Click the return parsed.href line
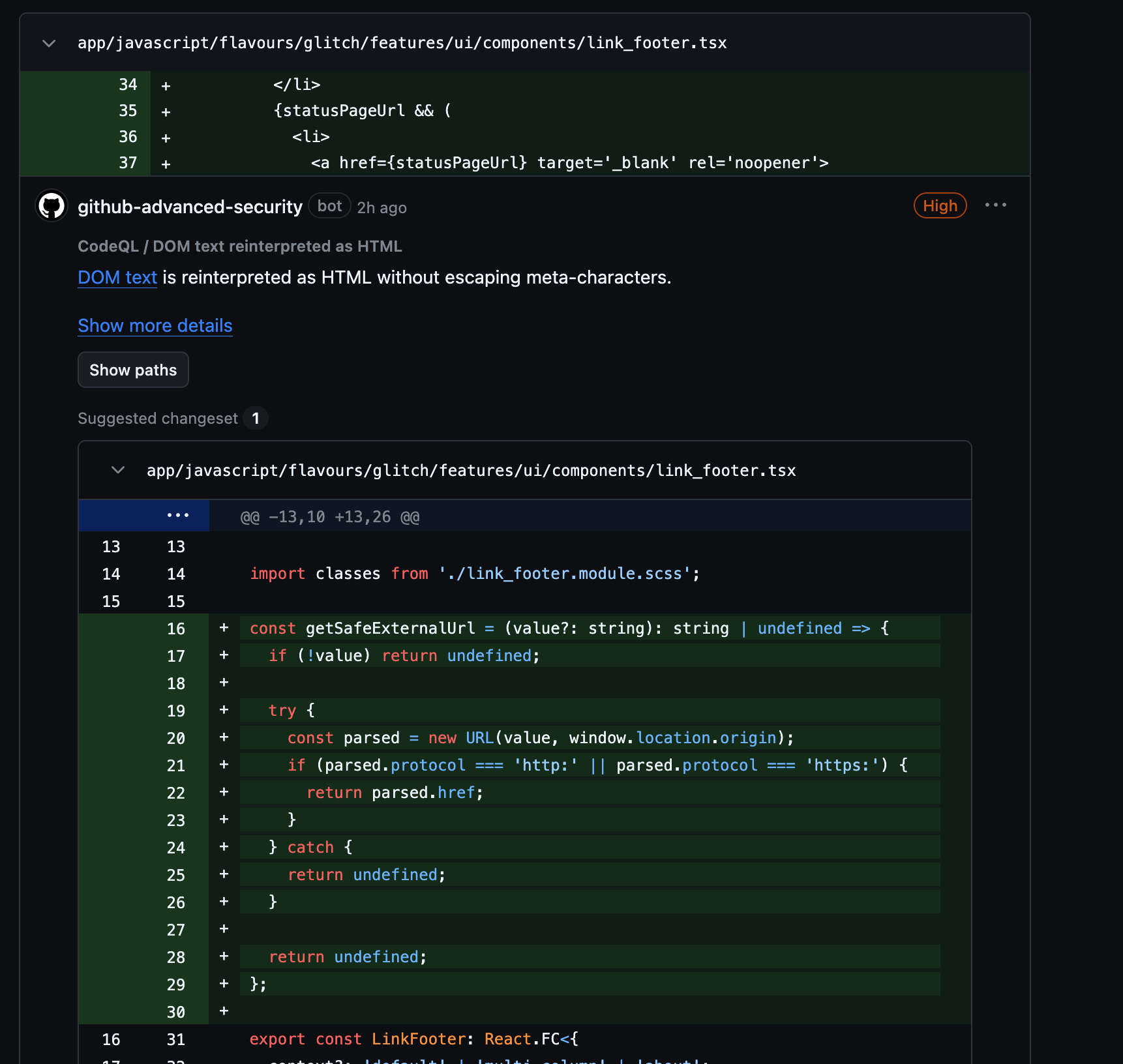Viewport: 1123px width, 1064px height. click(395, 793)
